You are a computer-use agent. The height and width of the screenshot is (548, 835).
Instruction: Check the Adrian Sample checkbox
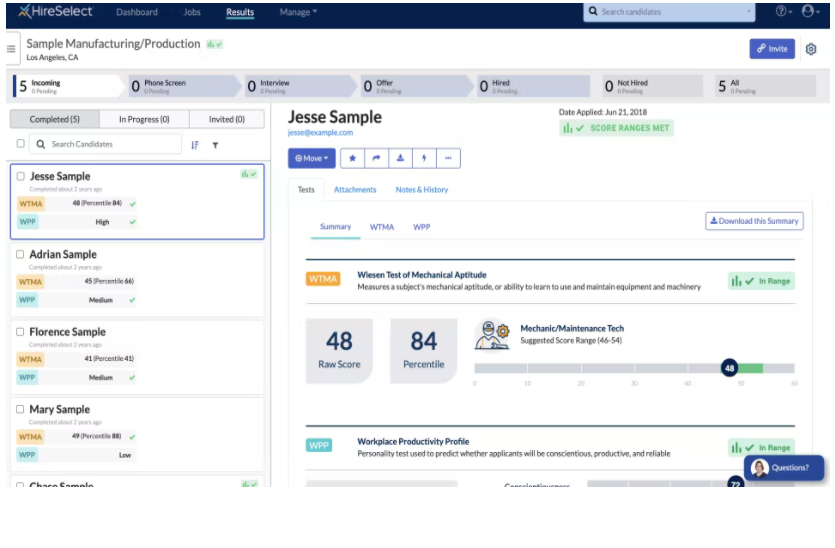point(20,255)
